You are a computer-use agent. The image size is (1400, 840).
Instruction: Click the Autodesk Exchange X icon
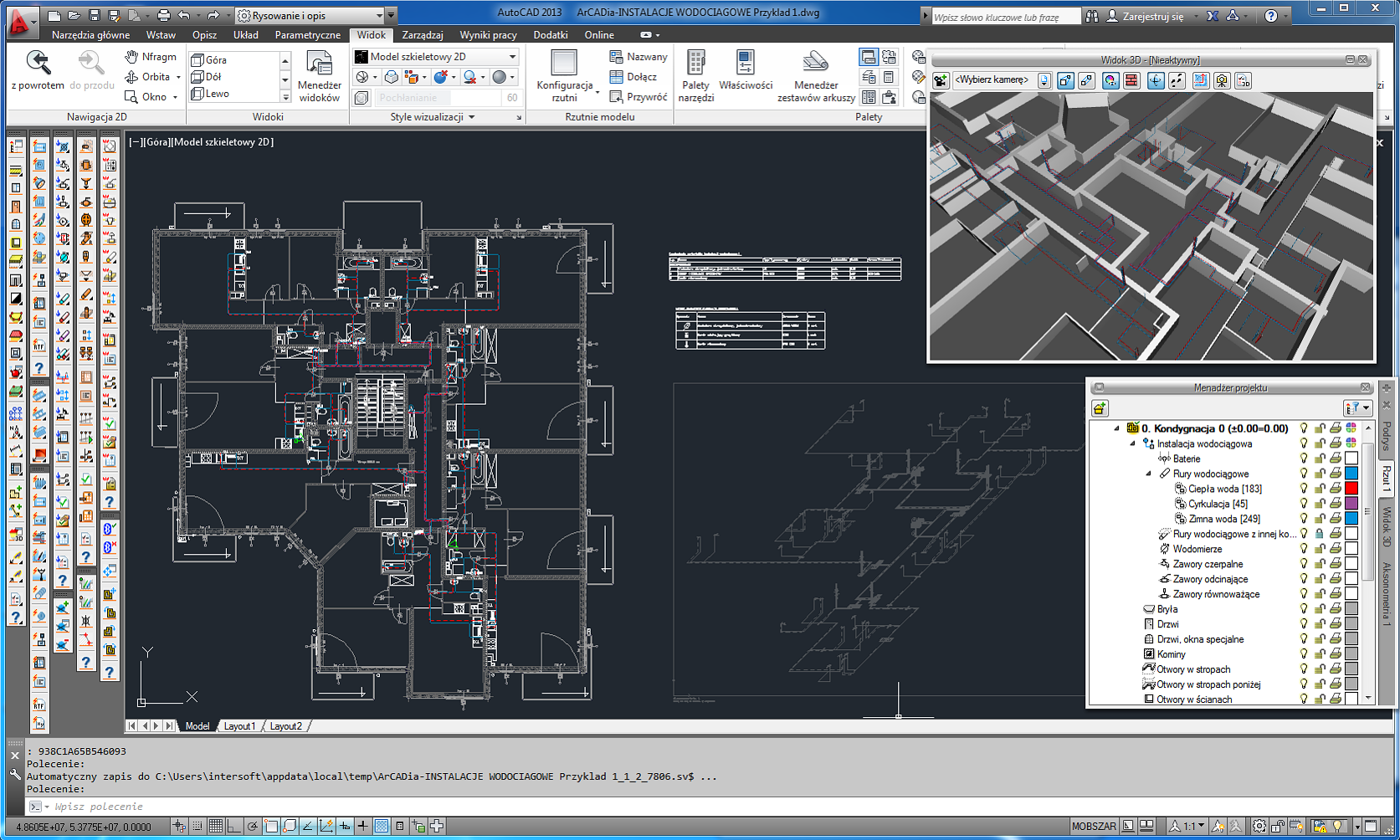[x=1213, y=16]
